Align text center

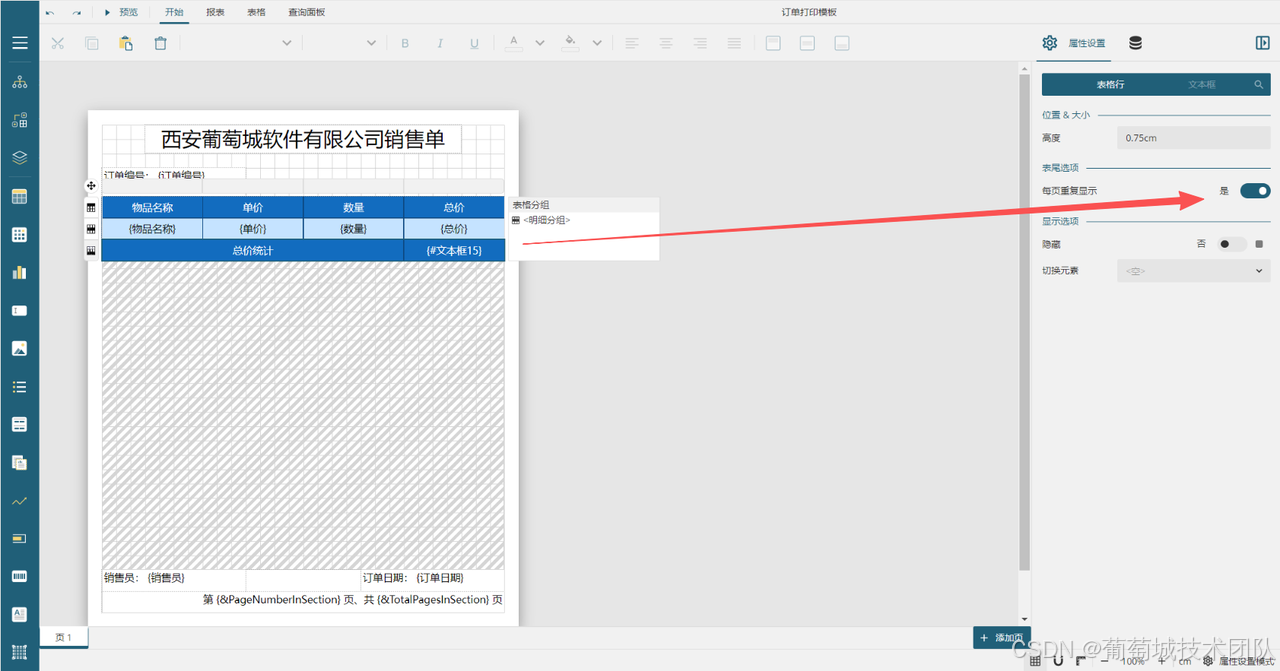tap(666, 43)
